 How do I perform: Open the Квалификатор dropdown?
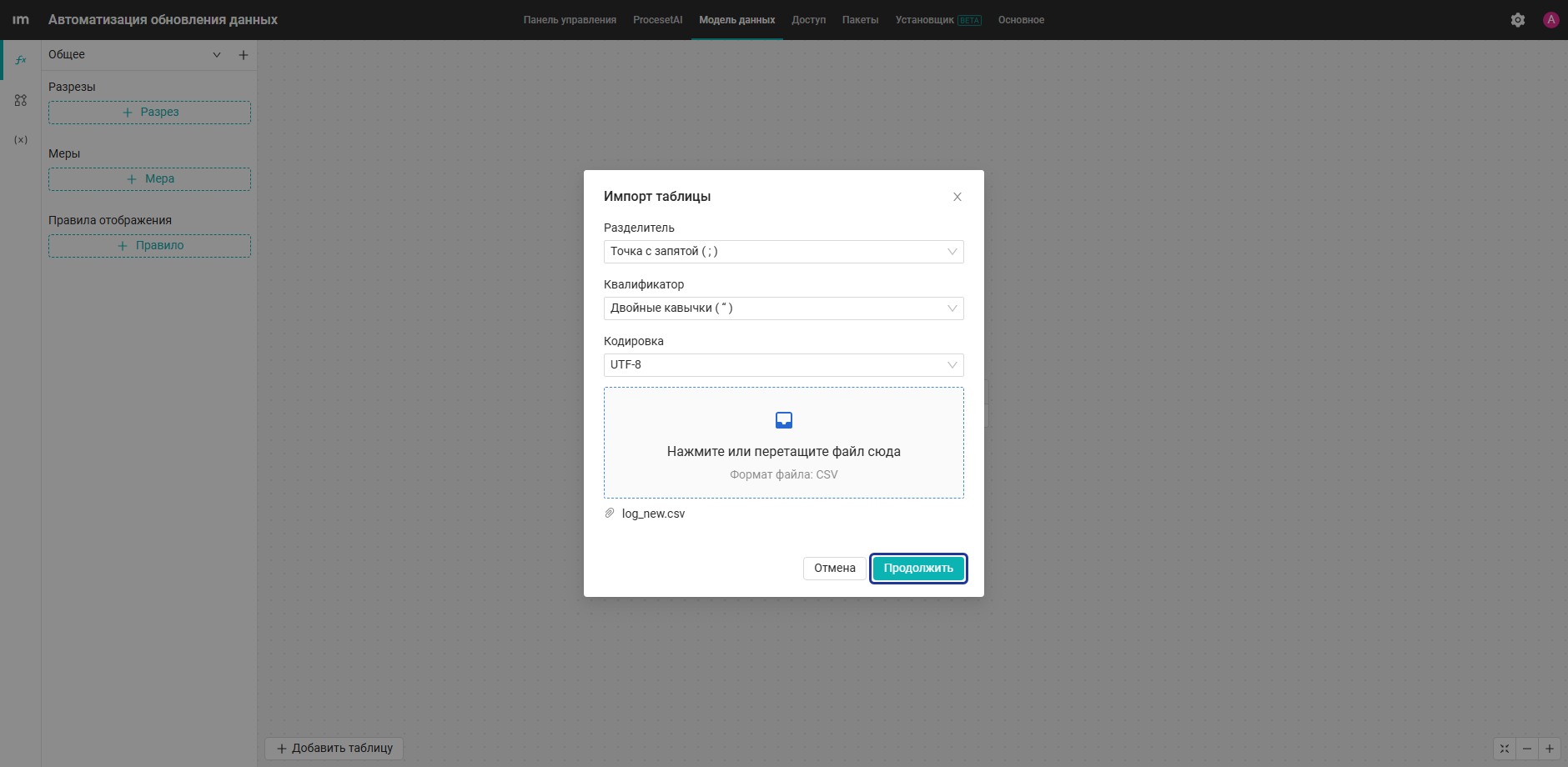coord(784,308)
